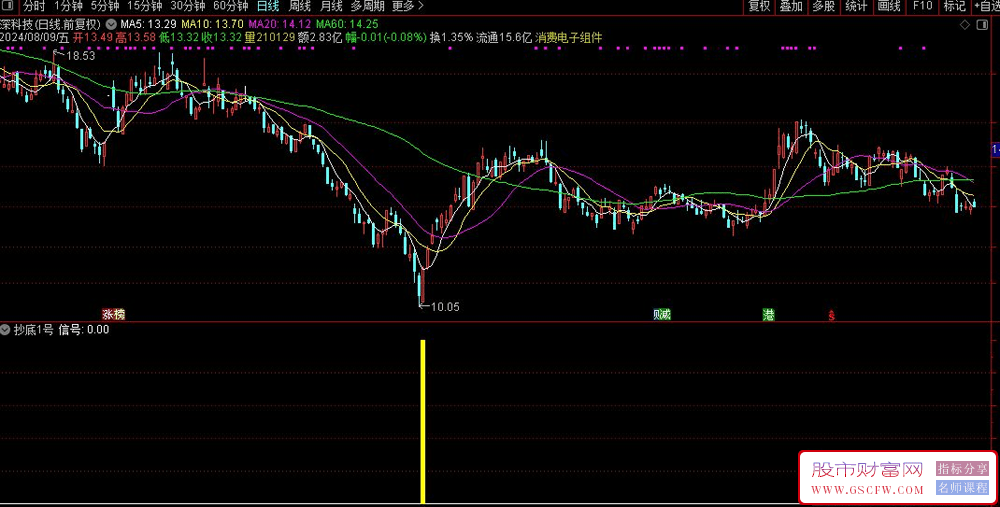Click the 涨榜 marker on the chart

(x=114, y=314)
